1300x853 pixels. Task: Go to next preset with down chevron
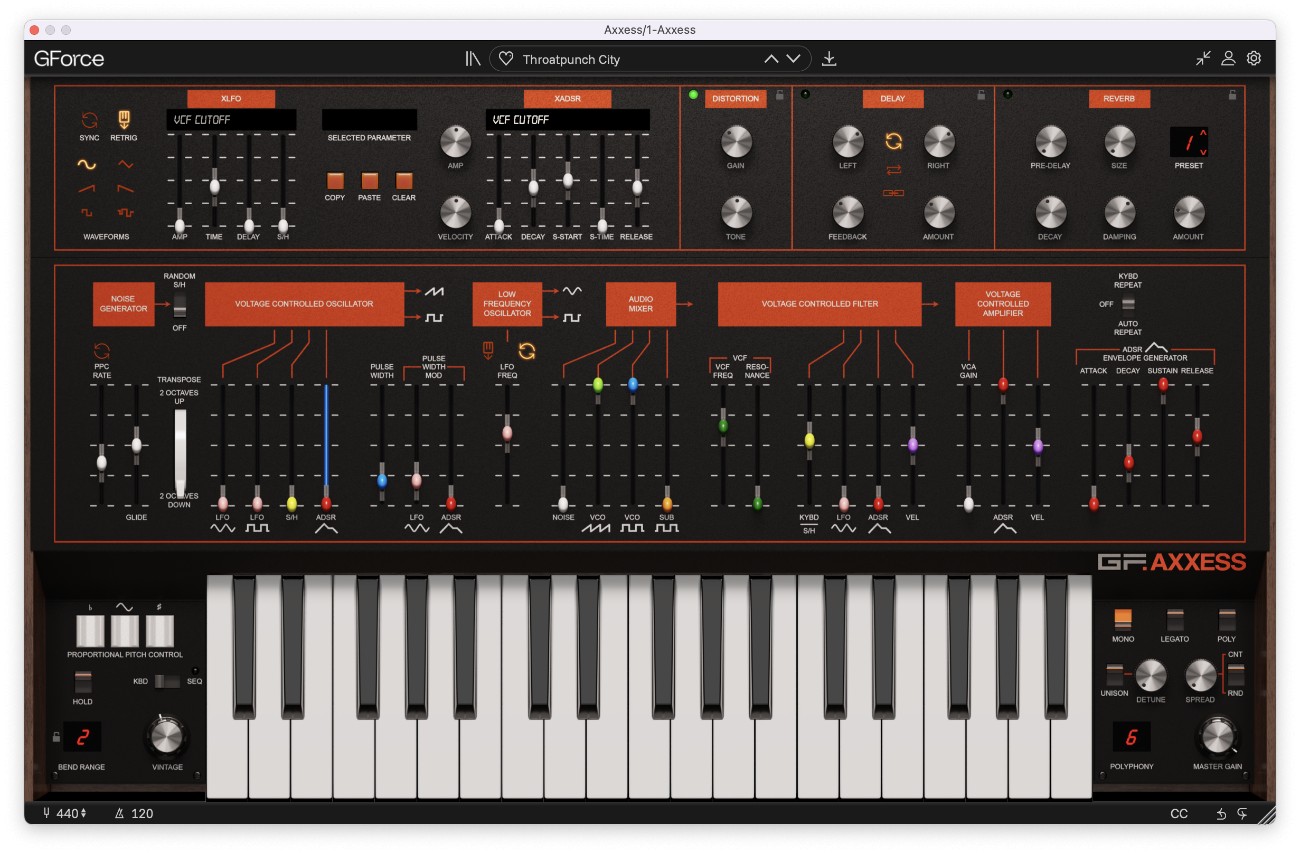tap(793, 59)
